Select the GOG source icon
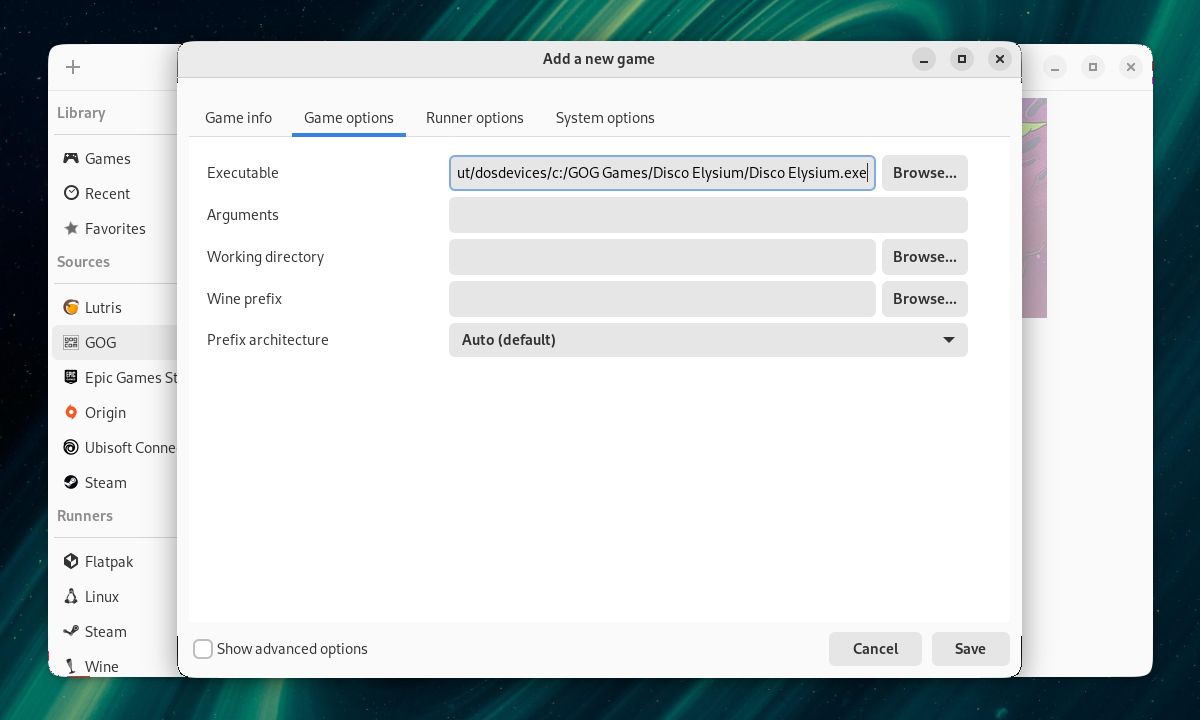Viewport: 1200px width, 720px height. coord(71,342)
